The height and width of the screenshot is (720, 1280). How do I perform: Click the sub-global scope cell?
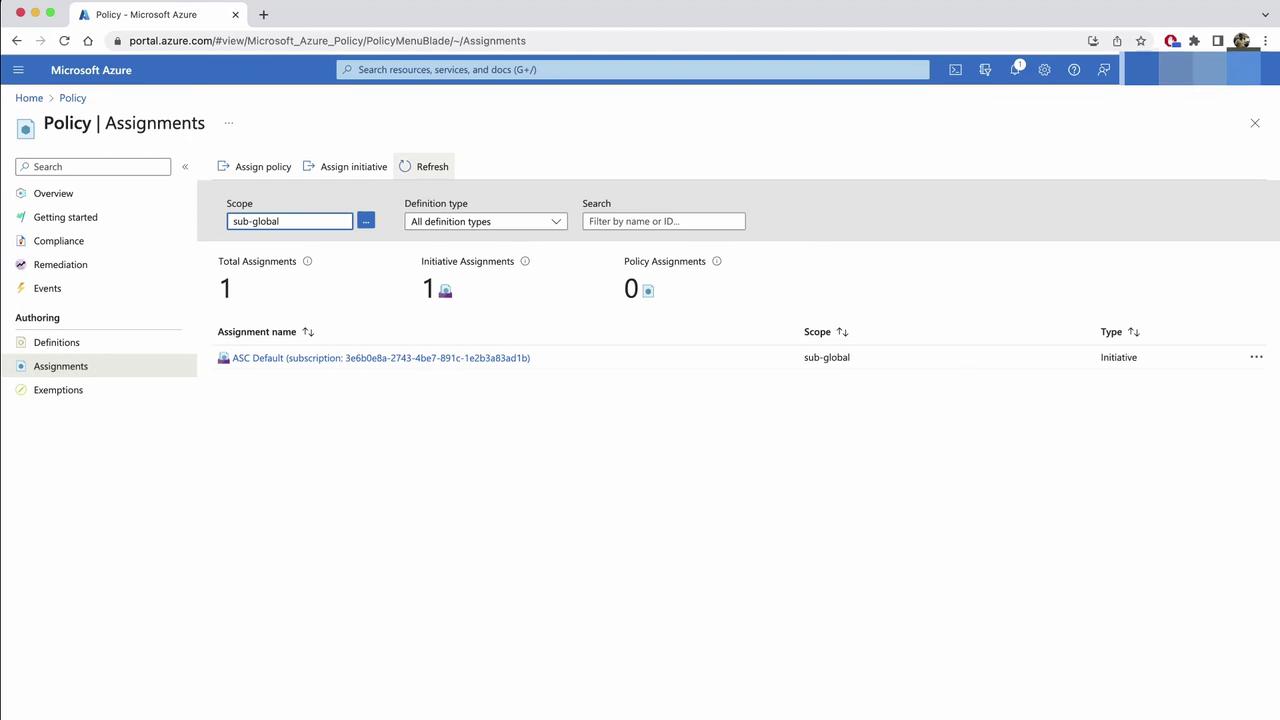tap(827, 357)
